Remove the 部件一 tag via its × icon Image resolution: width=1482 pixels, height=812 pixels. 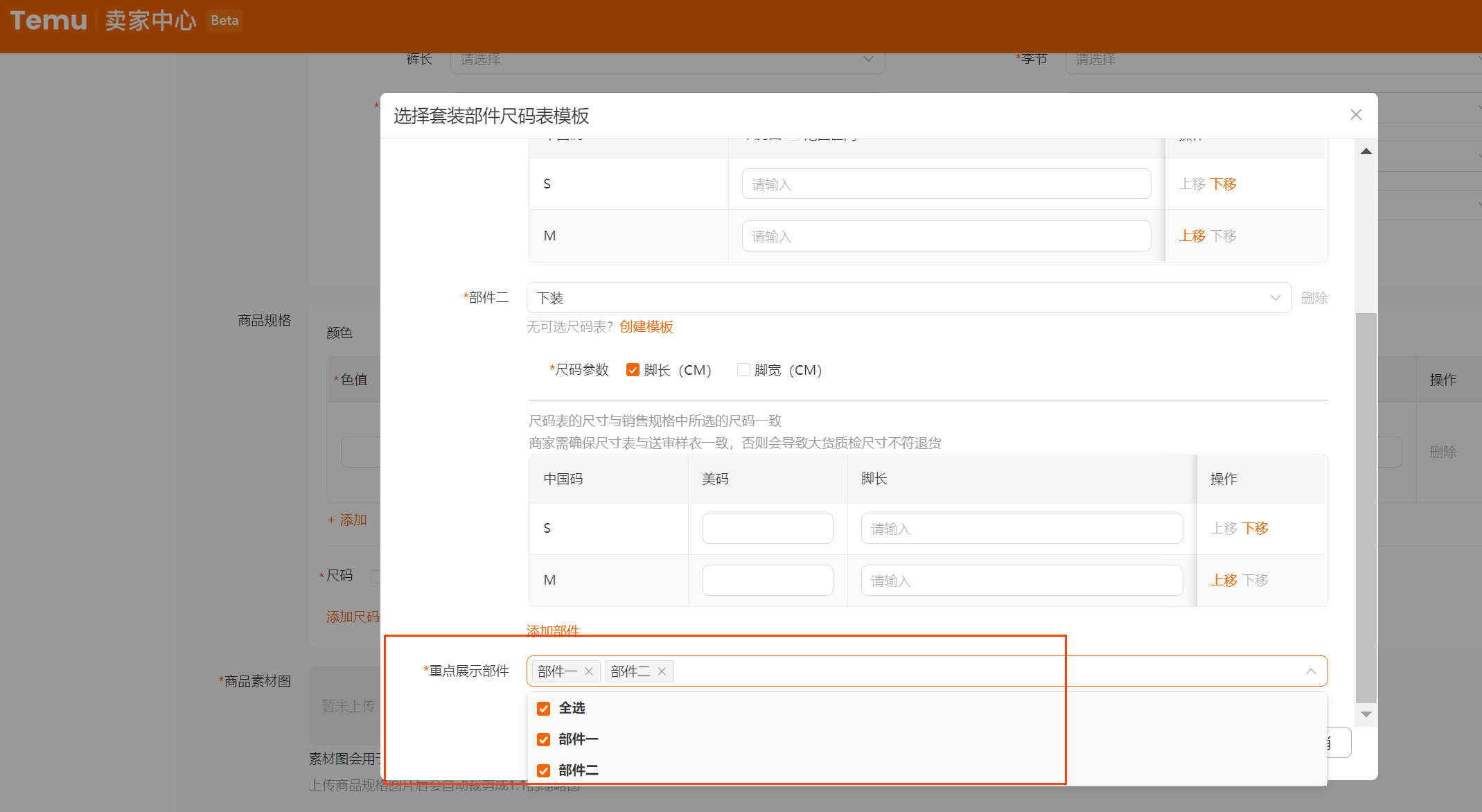coord(588,671)
